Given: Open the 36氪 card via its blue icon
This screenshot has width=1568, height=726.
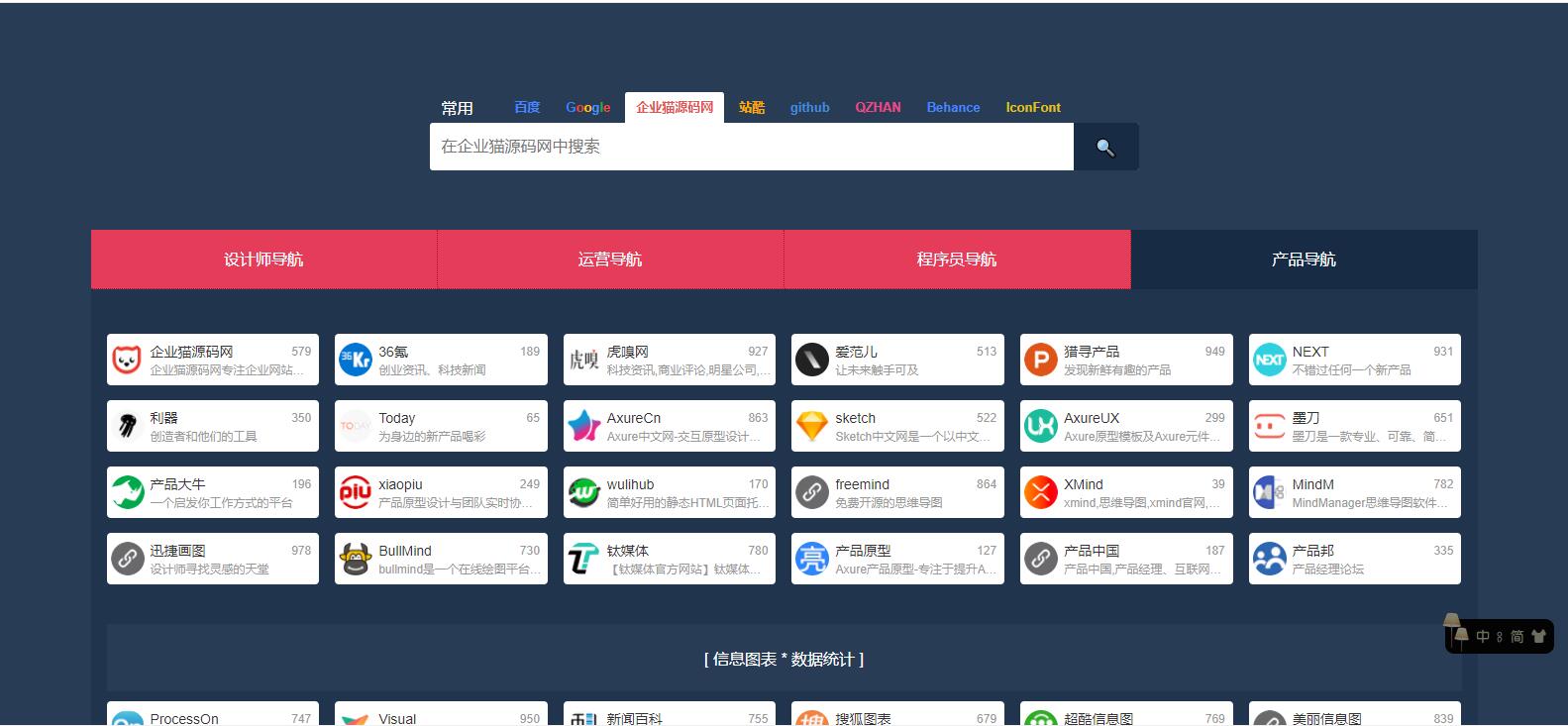Looking at the screenshot, I should pos(356,360).
